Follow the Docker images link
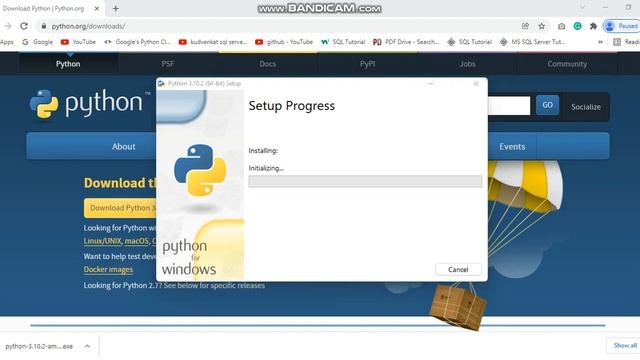Viewport: 640px width, 360px height. (108, 269)
